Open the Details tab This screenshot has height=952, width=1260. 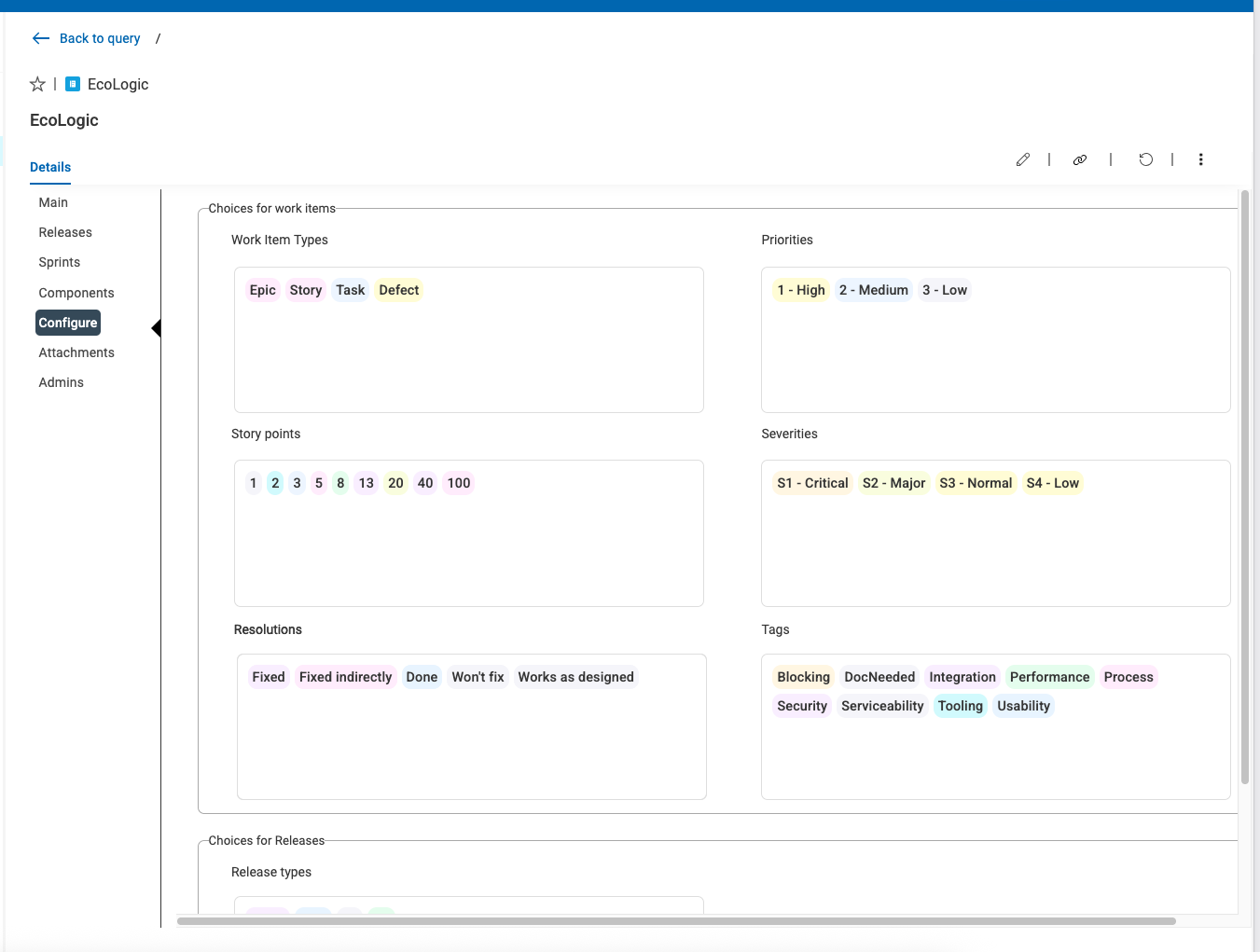(x=50, y=167)
